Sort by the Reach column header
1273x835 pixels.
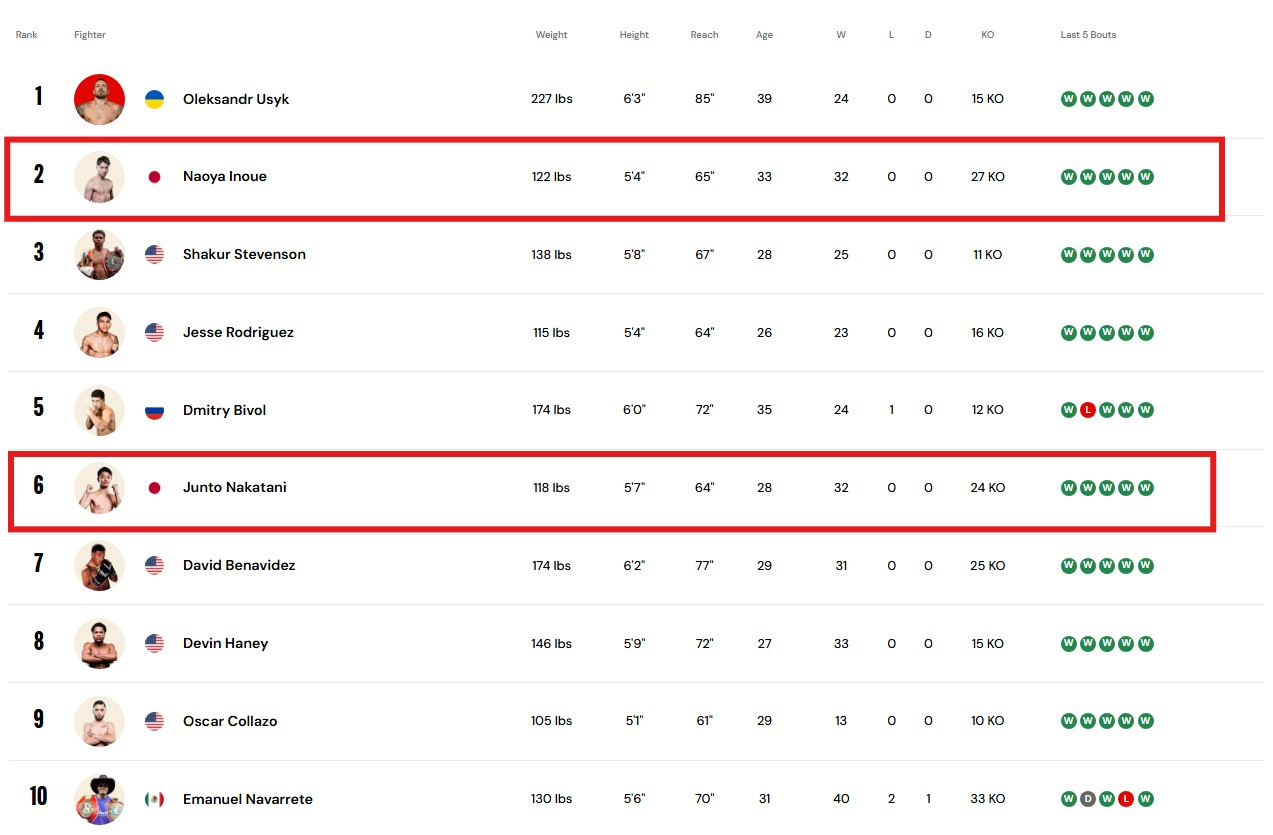coord(704,35)
